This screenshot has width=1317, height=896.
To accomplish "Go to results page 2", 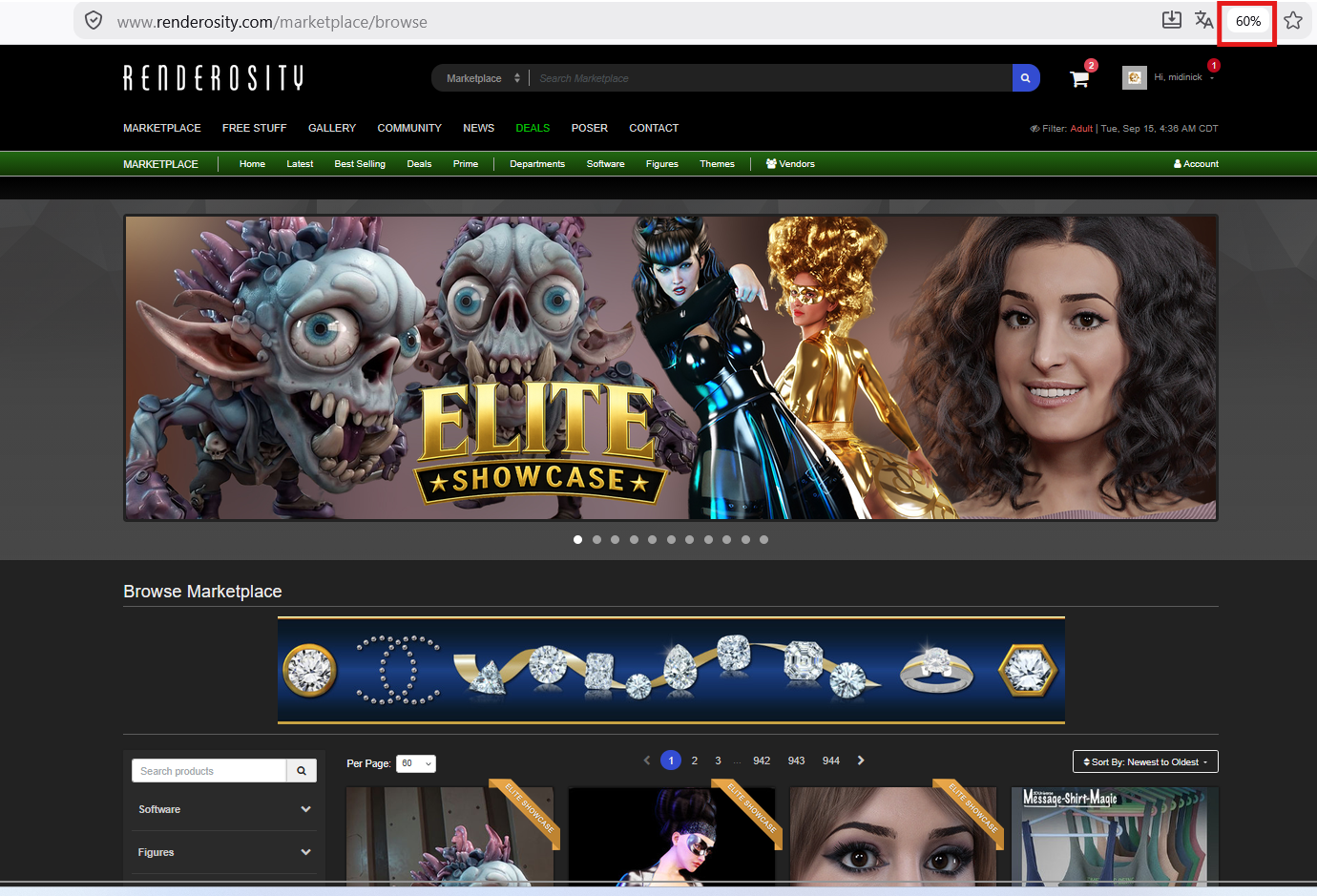I will (695, 761).
